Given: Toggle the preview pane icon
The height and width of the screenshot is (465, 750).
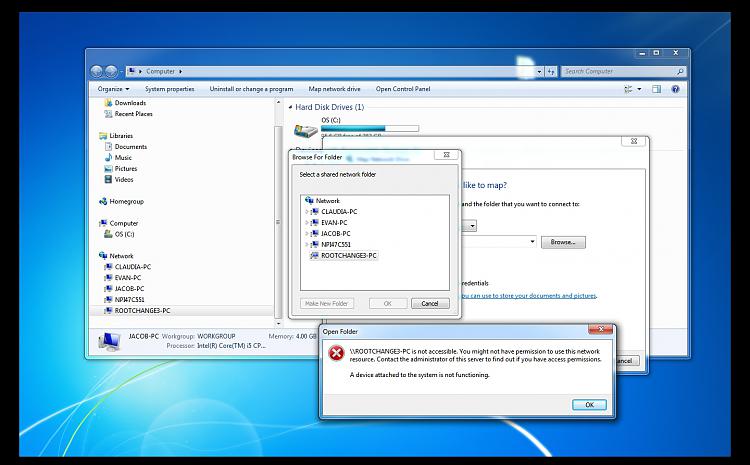Looking at the screenshot, I should point(656,89).
